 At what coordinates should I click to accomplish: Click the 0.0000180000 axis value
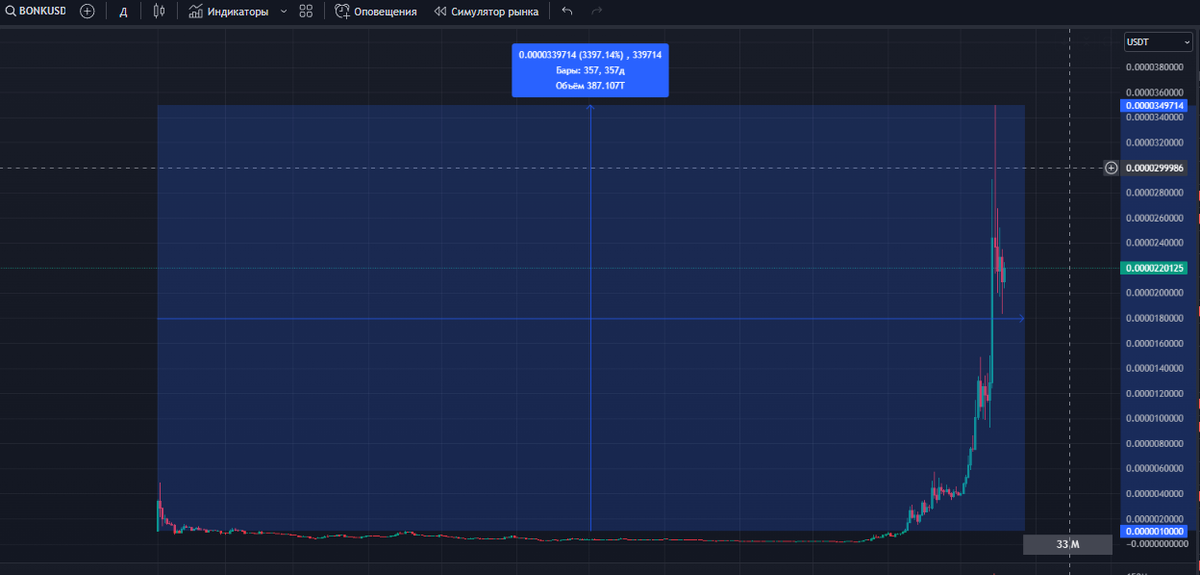tap(1154, 318)
